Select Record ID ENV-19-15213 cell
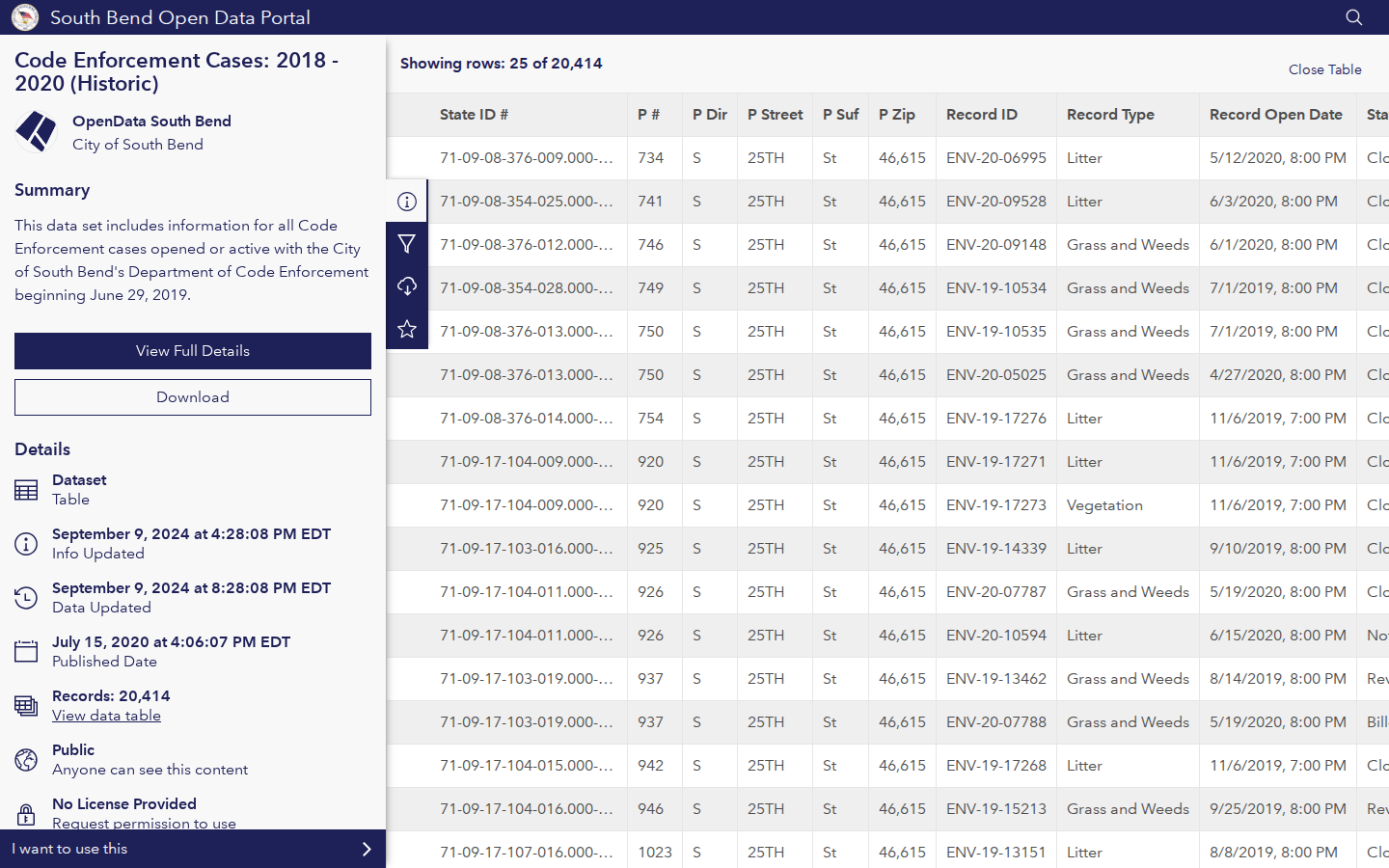Image resolution: width=1389 pixels, height=868 pixels. pyautogui.click(x=996, y=809)
